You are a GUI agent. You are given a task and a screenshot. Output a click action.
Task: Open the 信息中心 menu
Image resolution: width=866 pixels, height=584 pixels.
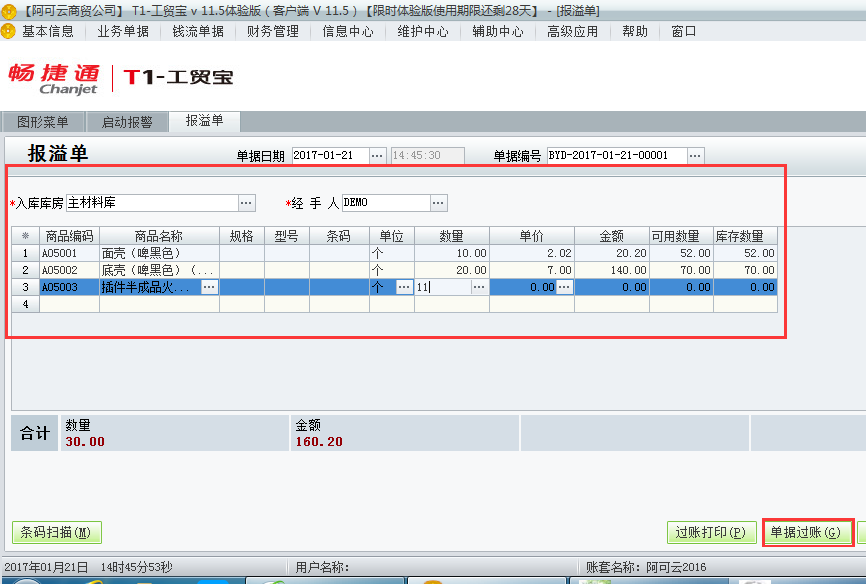click(x=348, y=31)
